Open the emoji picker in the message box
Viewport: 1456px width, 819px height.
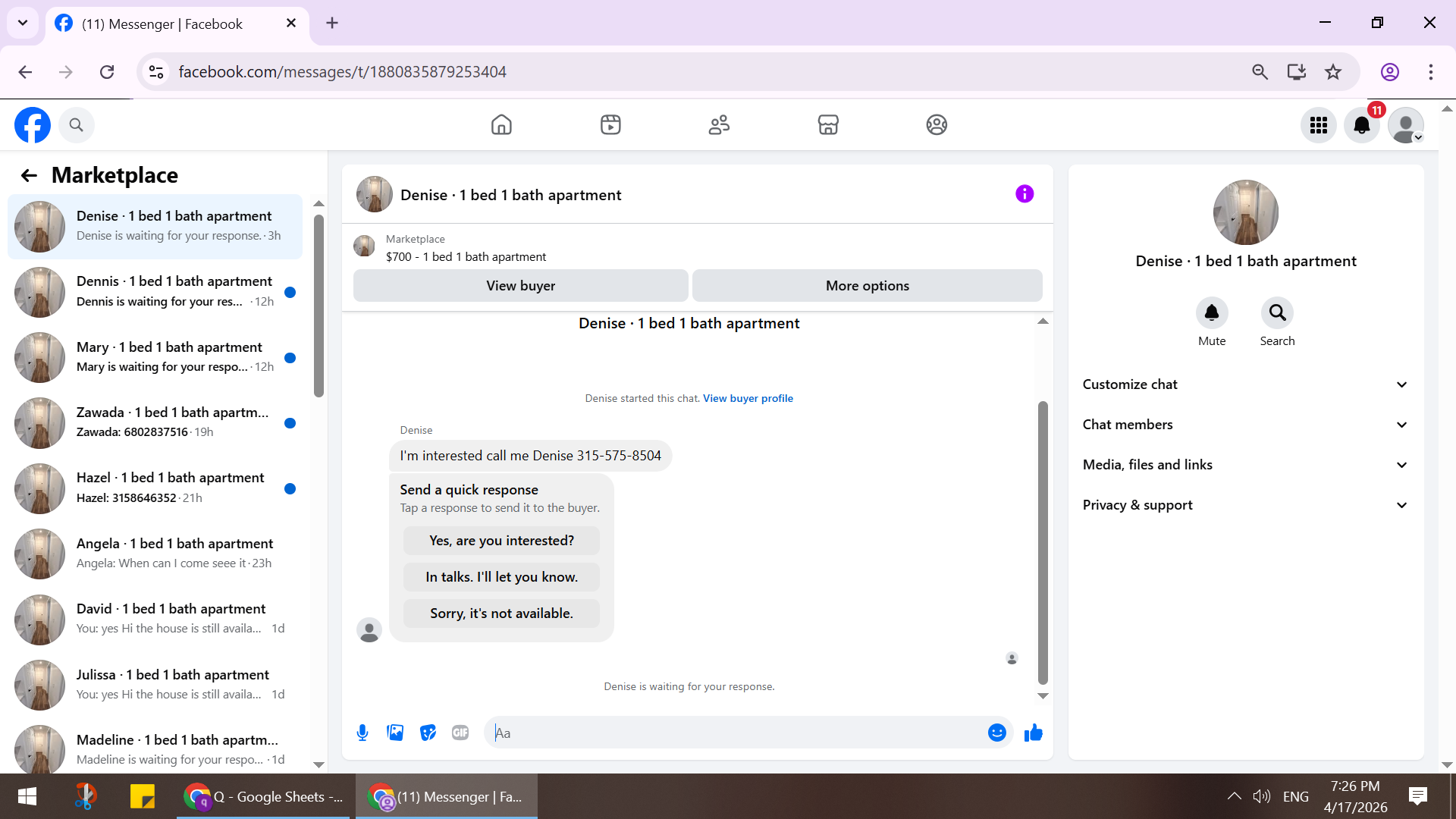(996, 733)
